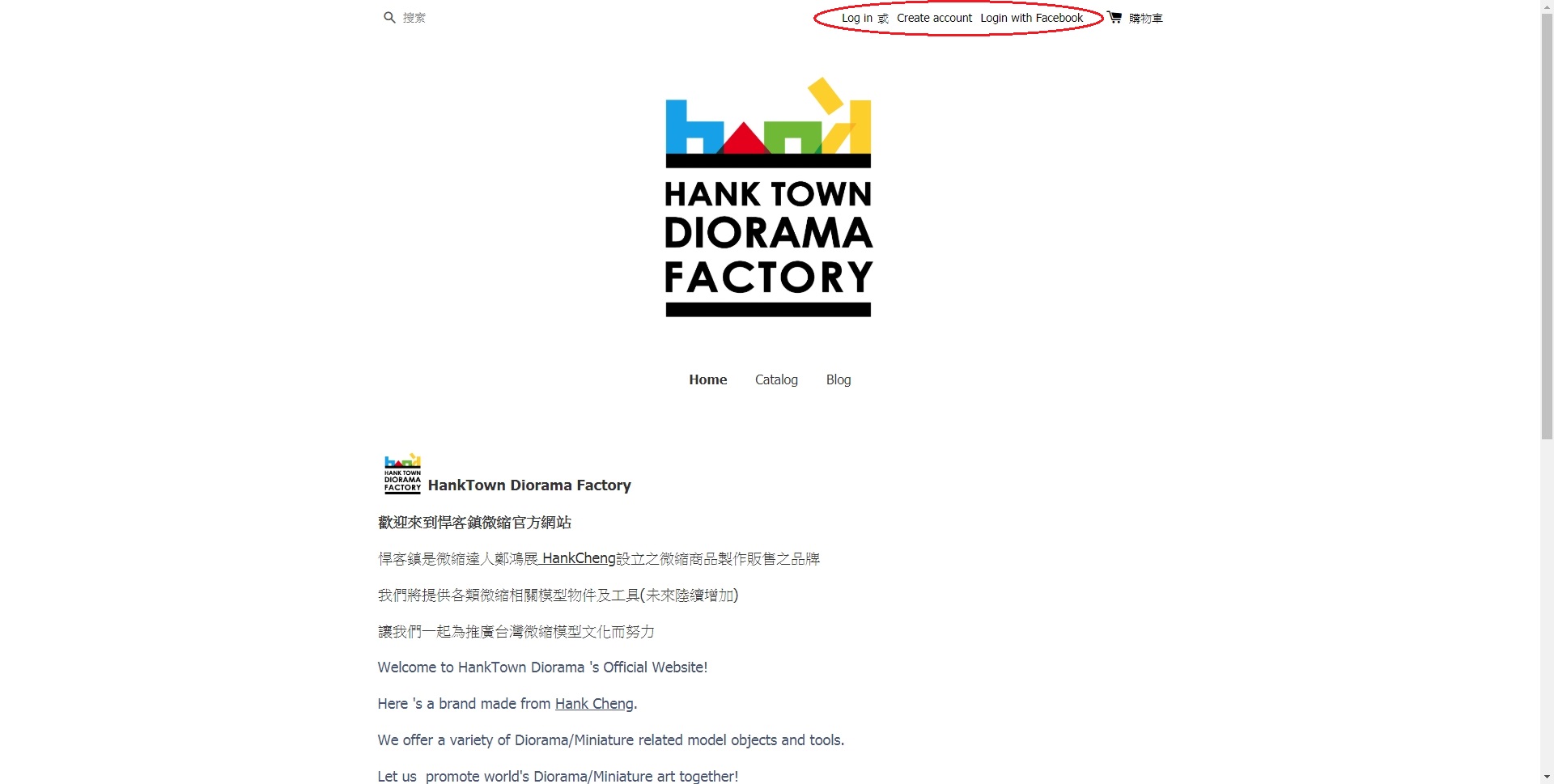Click the vertical scrollbar thumb
1554x784 pixels.
pos(1547,227)
